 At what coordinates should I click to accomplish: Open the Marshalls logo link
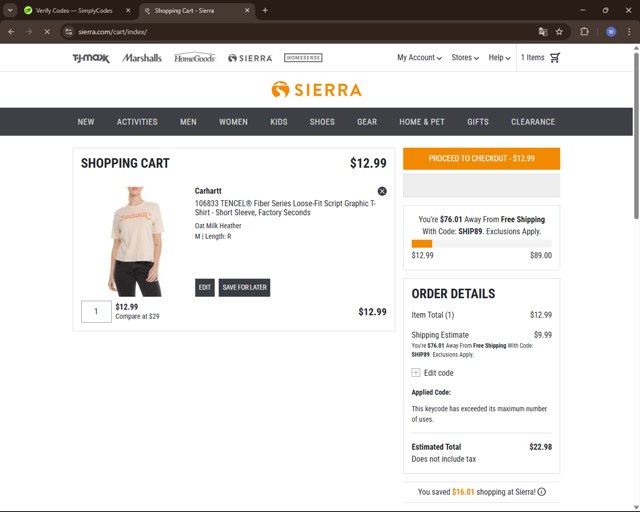pos(142,58)
